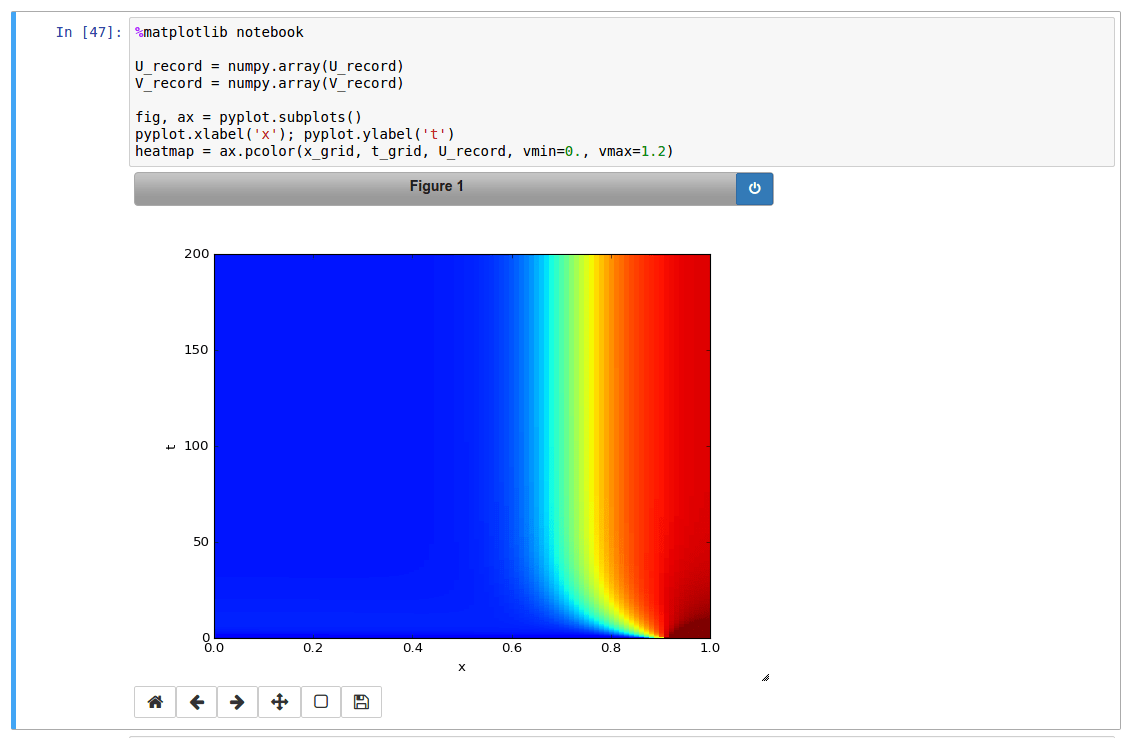Click the Figure 1 title bar
Image resolution: width=1130 pixels, height=738 pixels.
click(x=436, y=188)
